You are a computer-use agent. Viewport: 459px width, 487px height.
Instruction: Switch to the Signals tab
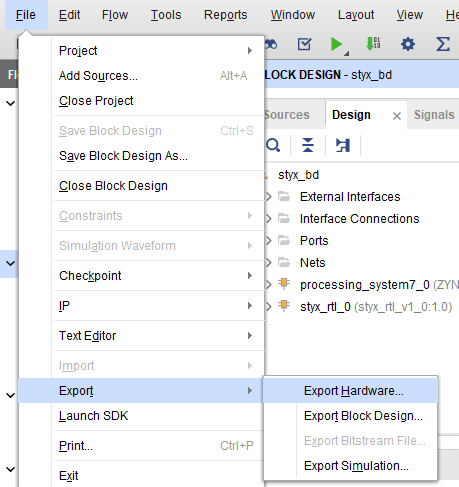tap(434, 115)
